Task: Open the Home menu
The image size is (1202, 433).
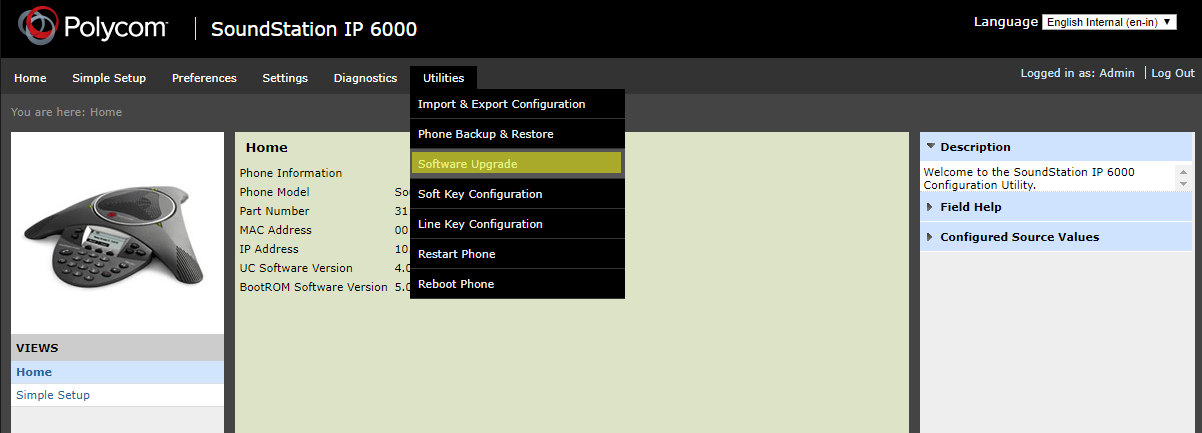Action: [x=30, y=78]
